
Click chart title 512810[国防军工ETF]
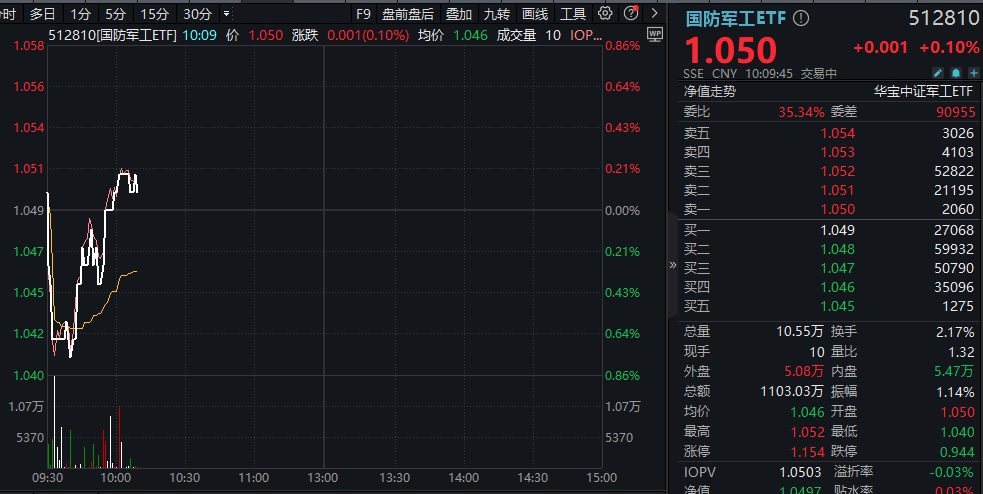(x=112, y=35)
